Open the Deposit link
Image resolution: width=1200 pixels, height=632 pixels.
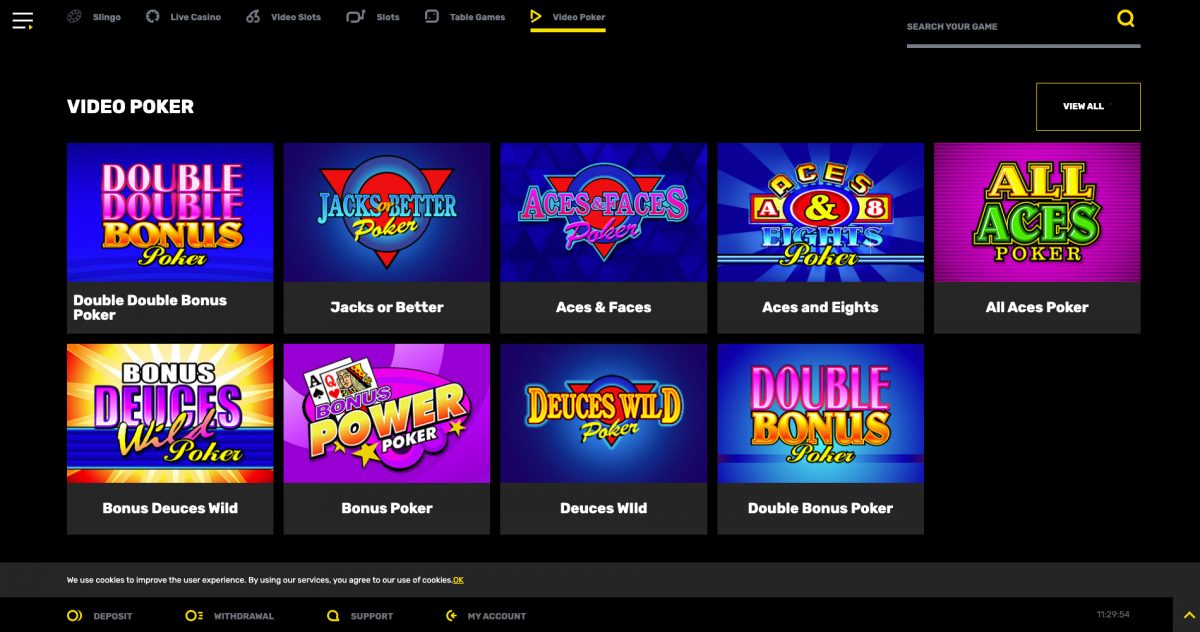(113, 616)
